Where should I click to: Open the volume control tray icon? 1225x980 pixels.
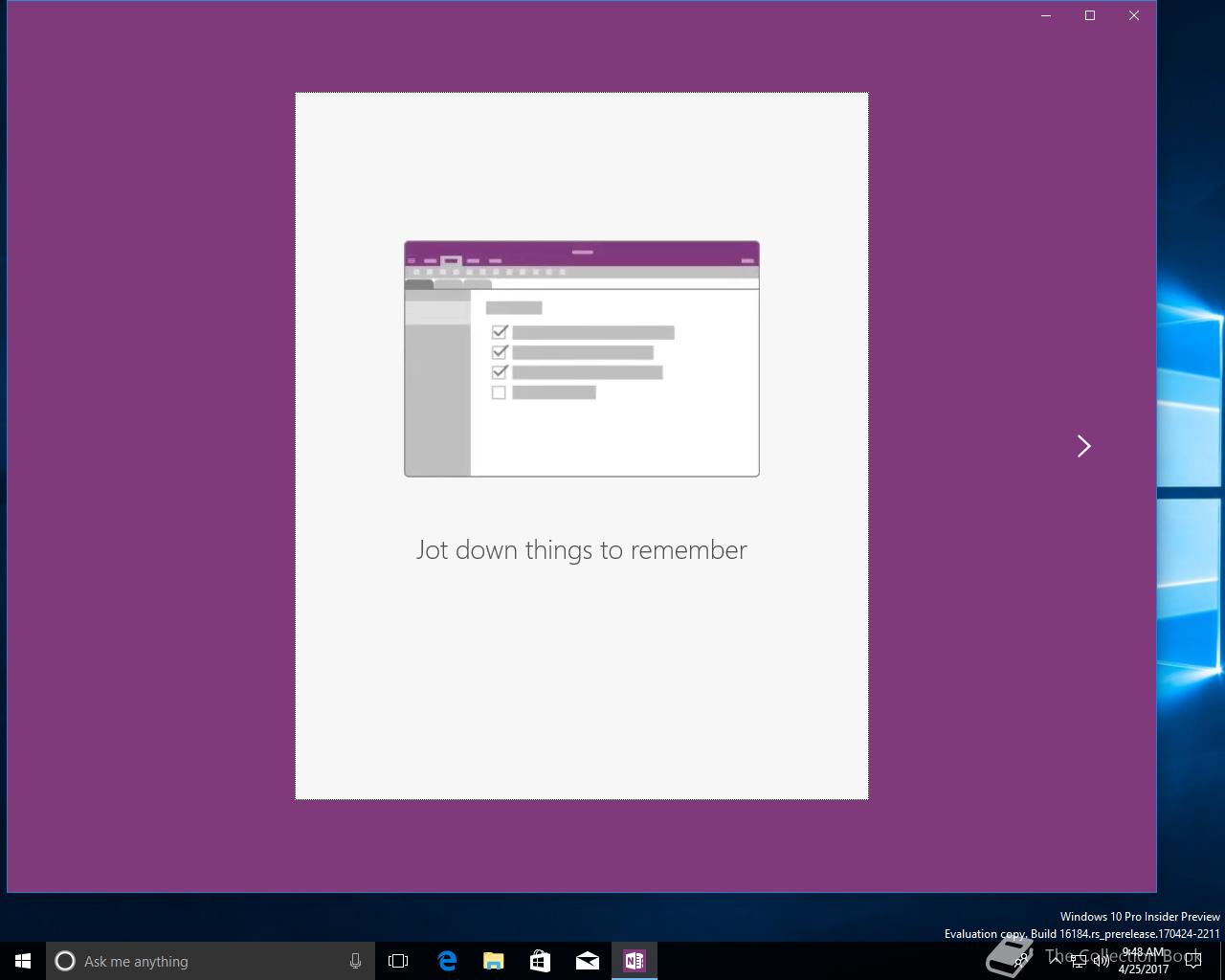point(1102,961)
